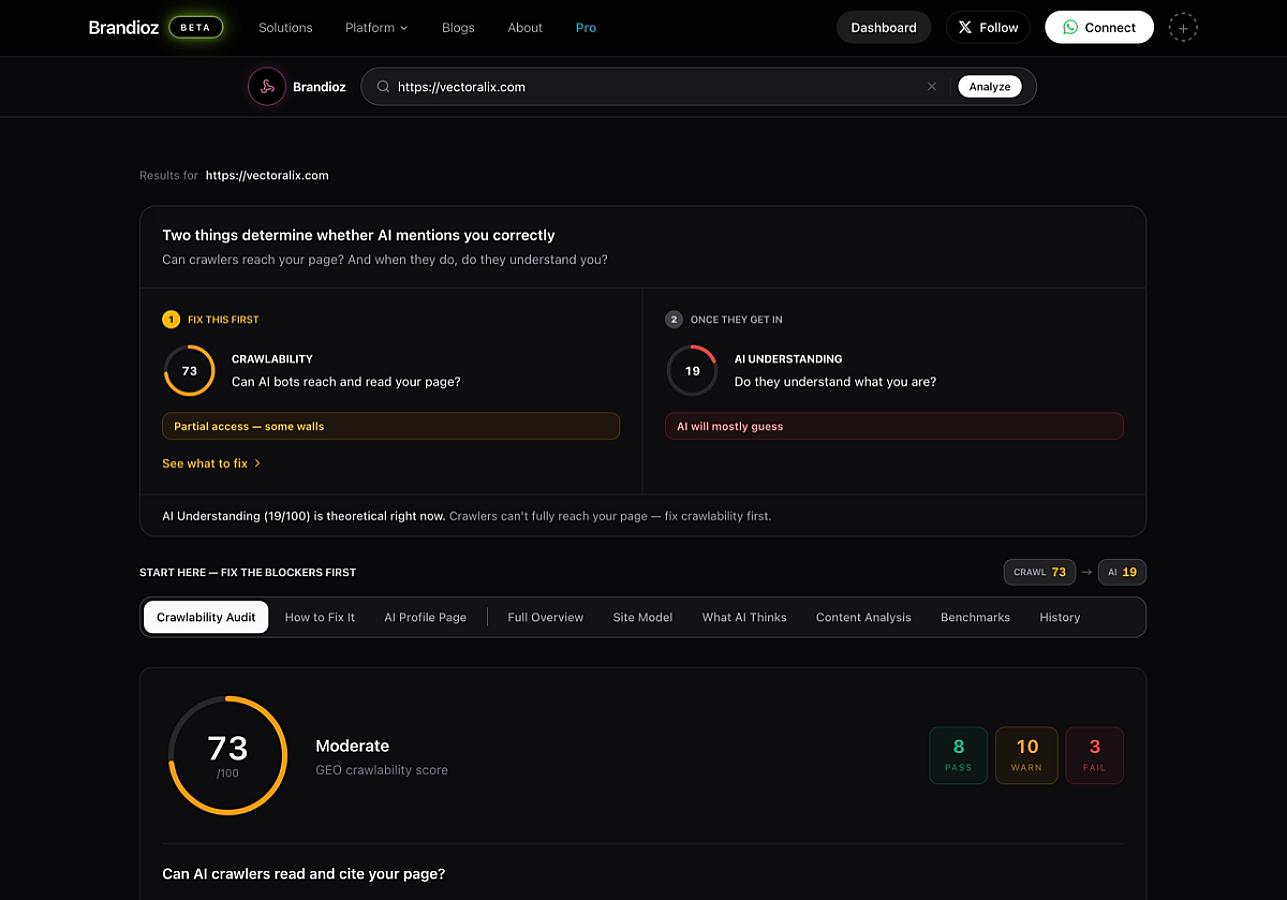Image resolution: width=1287 pixels, height=900 pixels.
Task: Click the AI 19 badge
Action: tap(1122, 572)
